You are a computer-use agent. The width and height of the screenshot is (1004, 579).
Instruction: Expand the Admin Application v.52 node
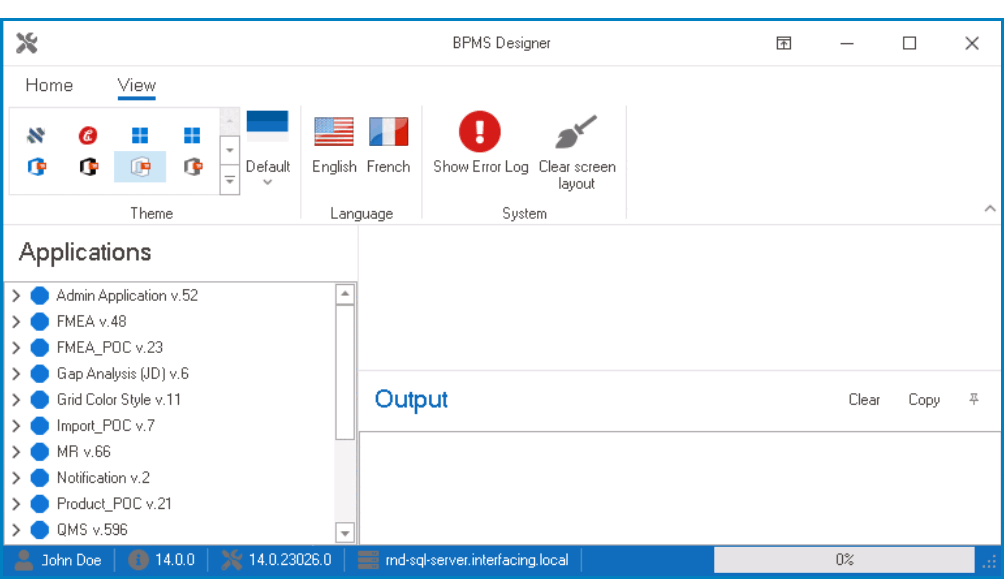[17, 295]
